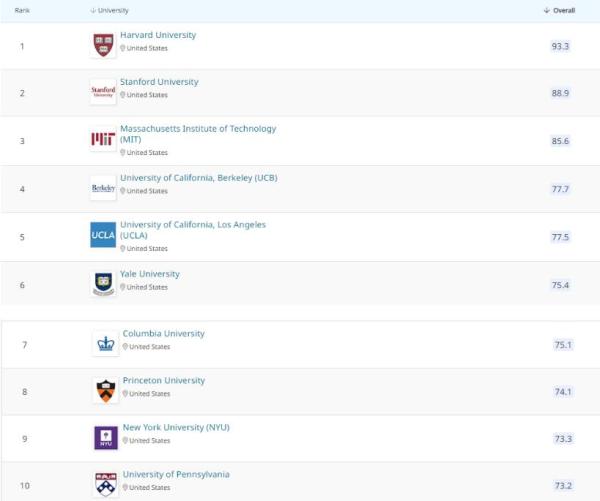This screenshot has height=501, width=600.
Task: Open the Harvard University link
Action: click(x=158, y=35)
